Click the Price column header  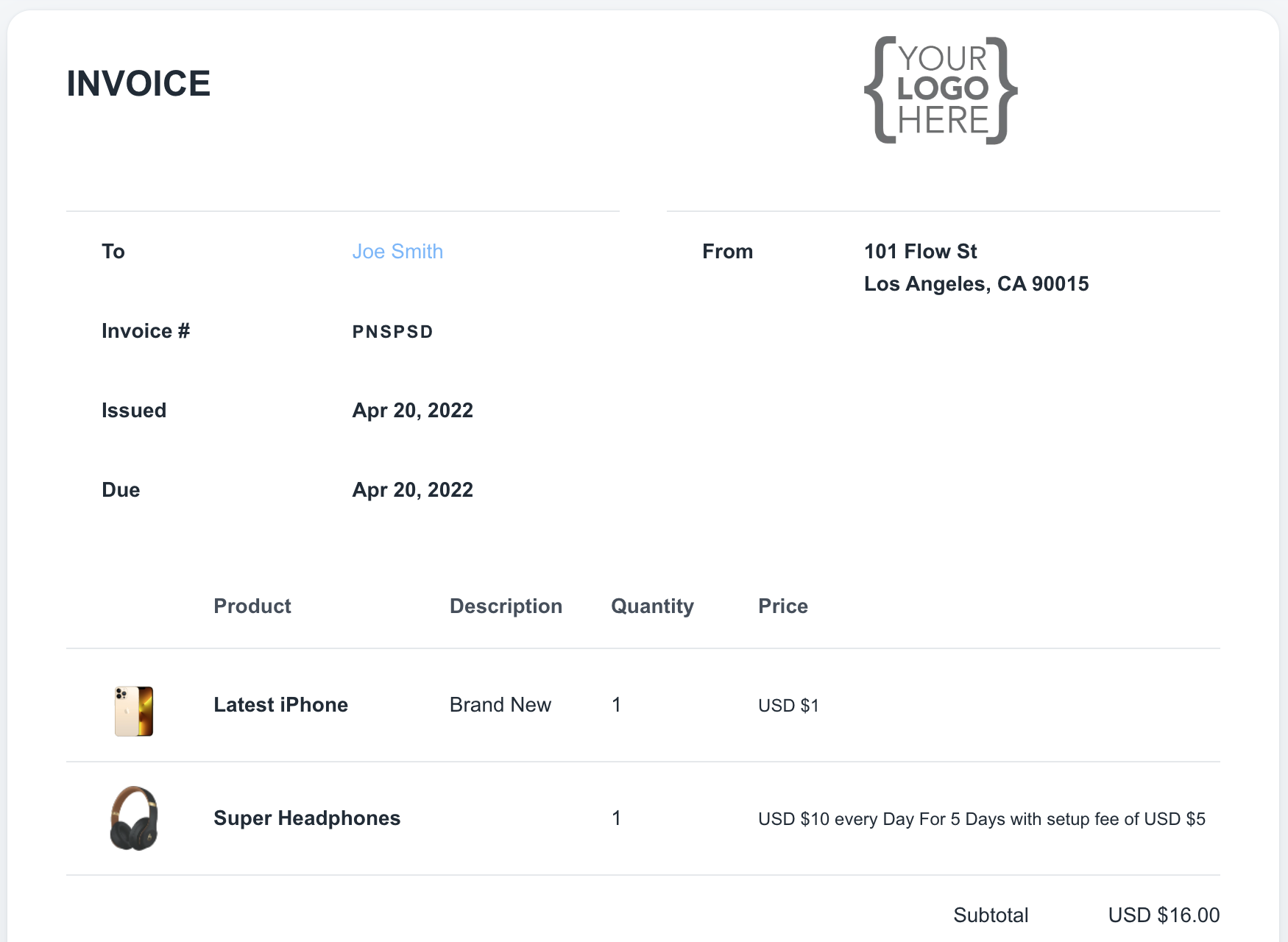click(x=783, y=606)
